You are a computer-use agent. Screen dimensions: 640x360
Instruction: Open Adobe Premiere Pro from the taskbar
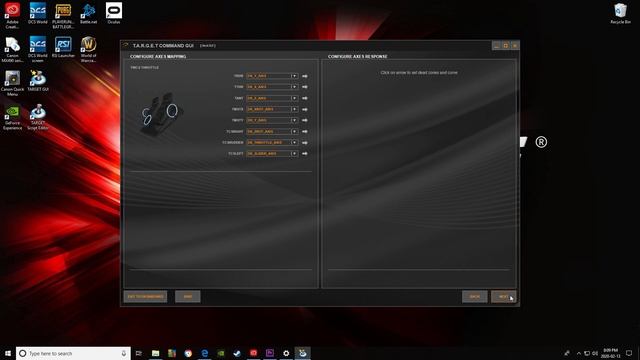point(270,353)
